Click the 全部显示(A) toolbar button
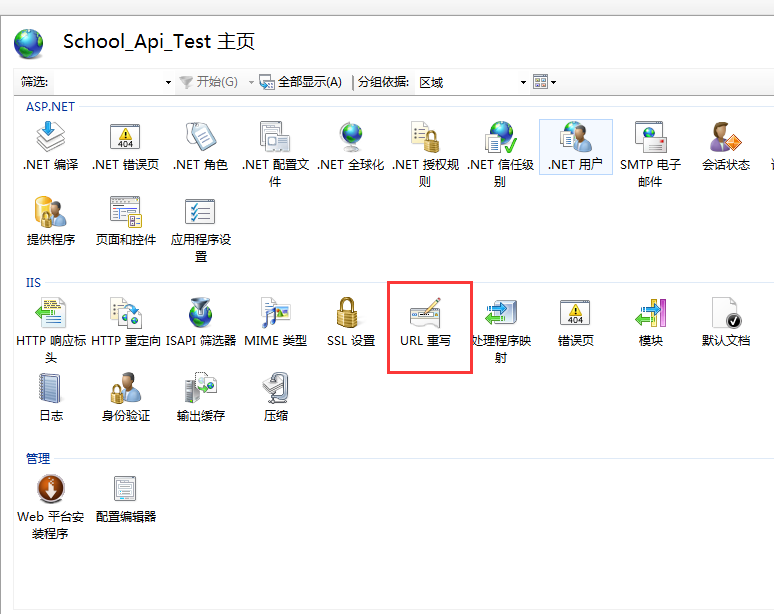This screenshot has width=774, height=614. (301, 82)
